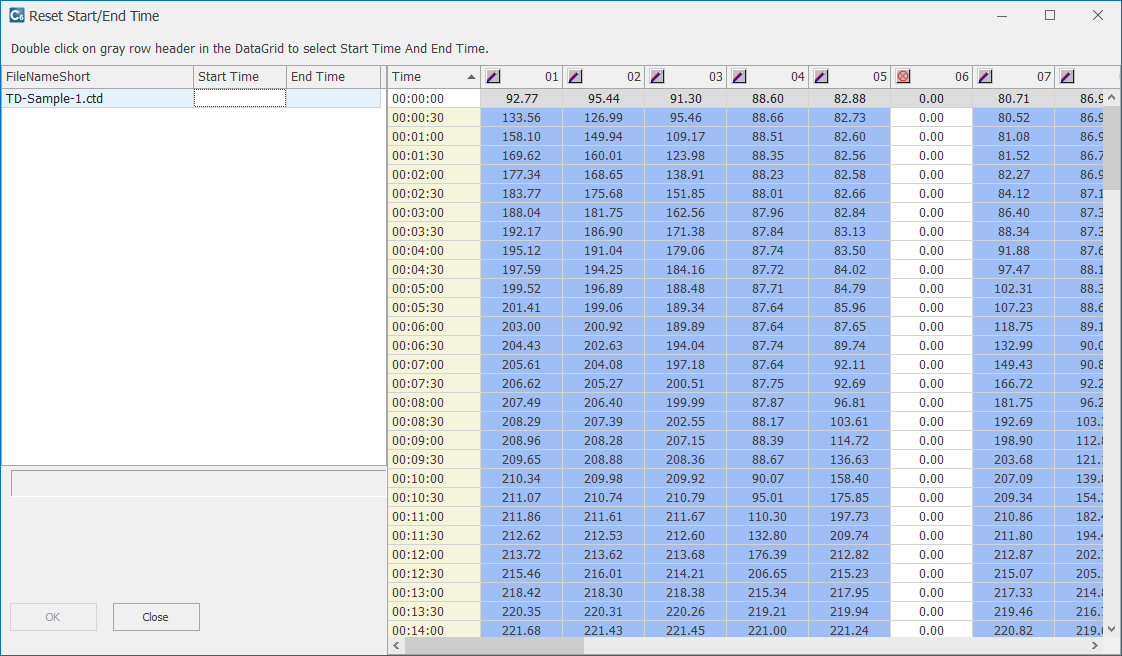
Task: Click cell value 82.58
Action: pos(849,175)
